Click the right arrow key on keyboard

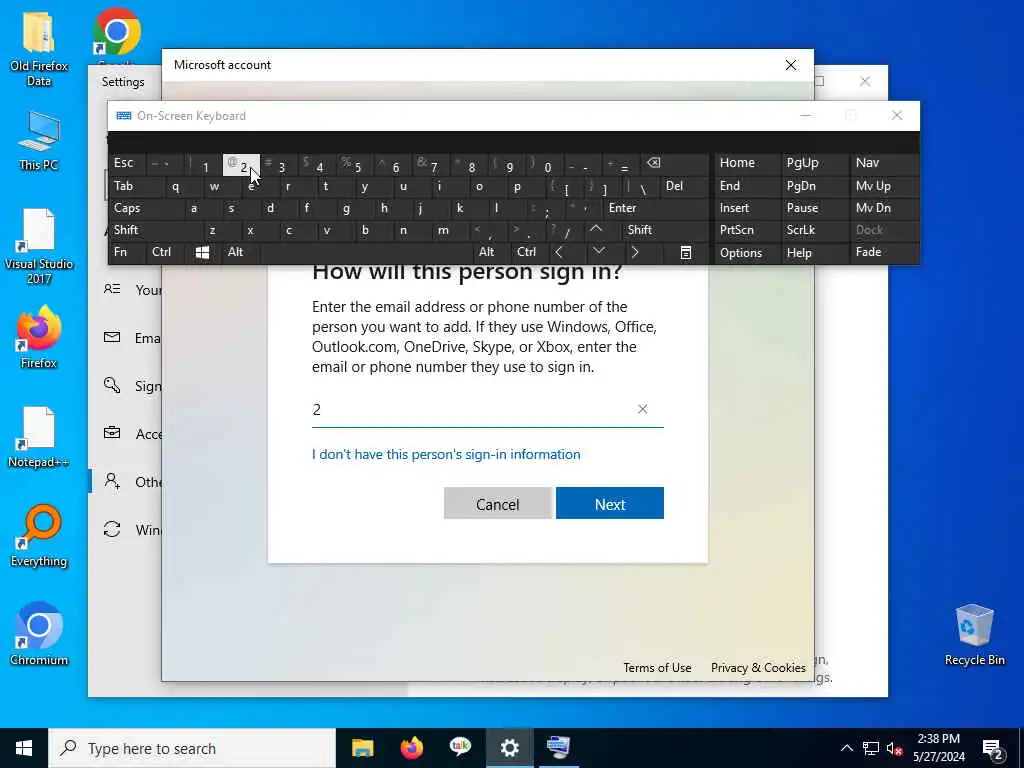[x=635, y=253]
